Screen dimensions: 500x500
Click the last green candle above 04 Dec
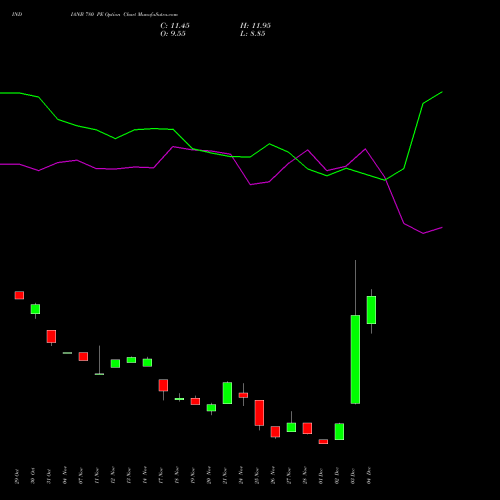click(x=371, y=310)
